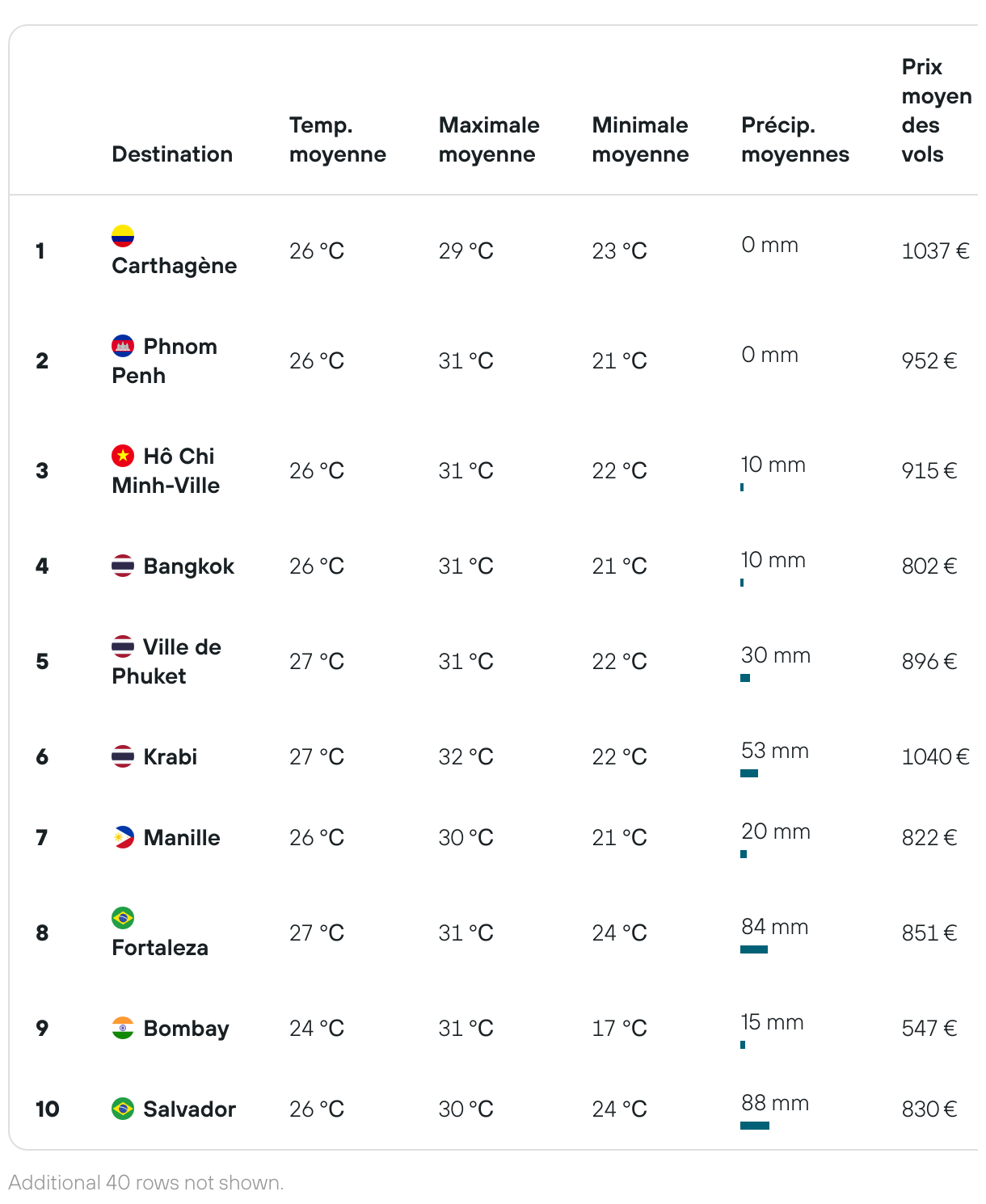Click the Brazil flag beside Salvador

tap(123, 1109)
